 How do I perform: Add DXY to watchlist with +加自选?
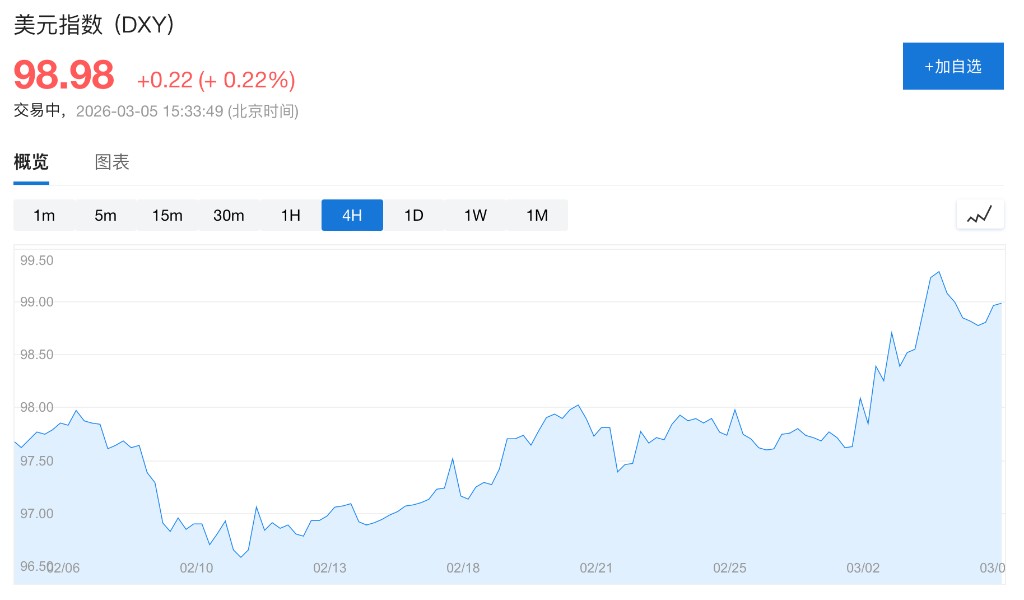point(953,66)
